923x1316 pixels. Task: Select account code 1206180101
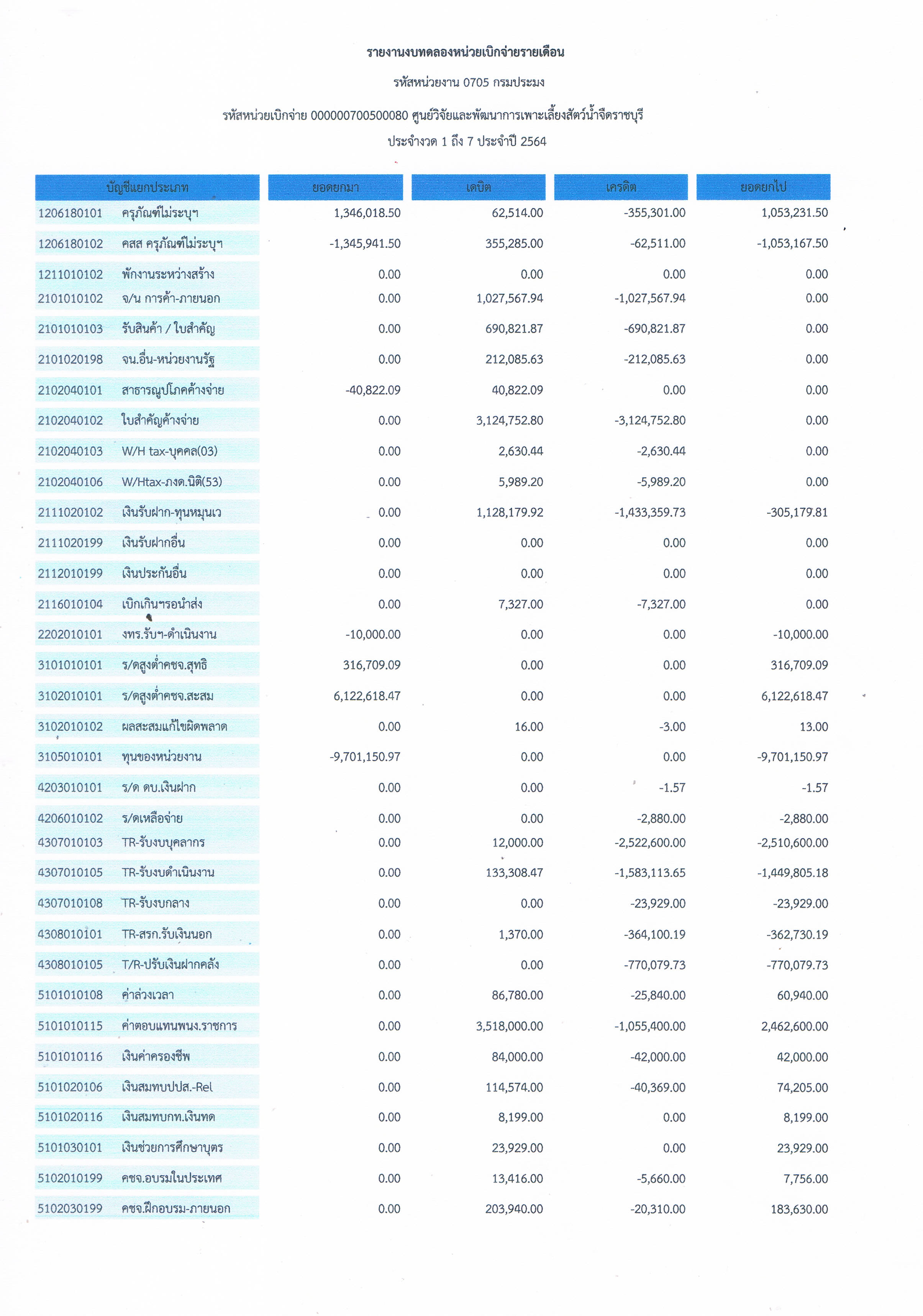tap(70, 213)
